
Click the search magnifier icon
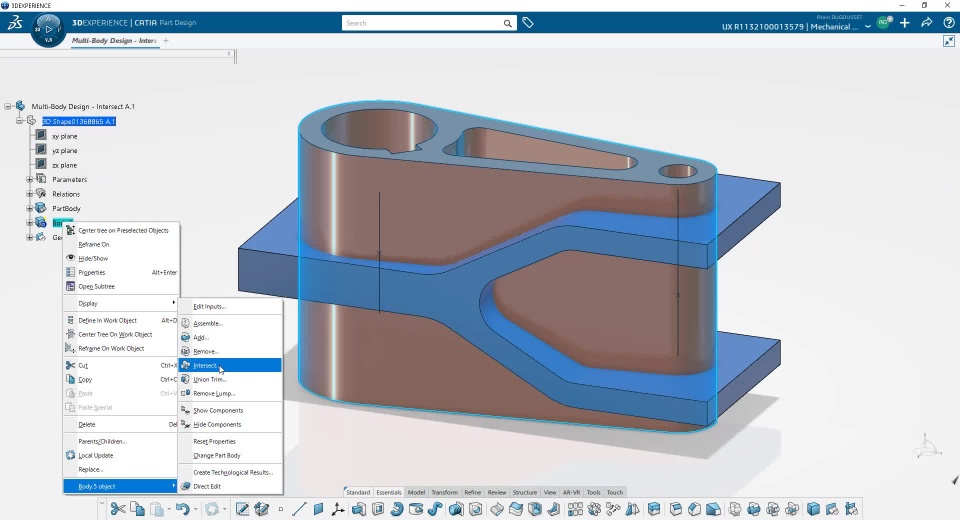click(508, 23)
